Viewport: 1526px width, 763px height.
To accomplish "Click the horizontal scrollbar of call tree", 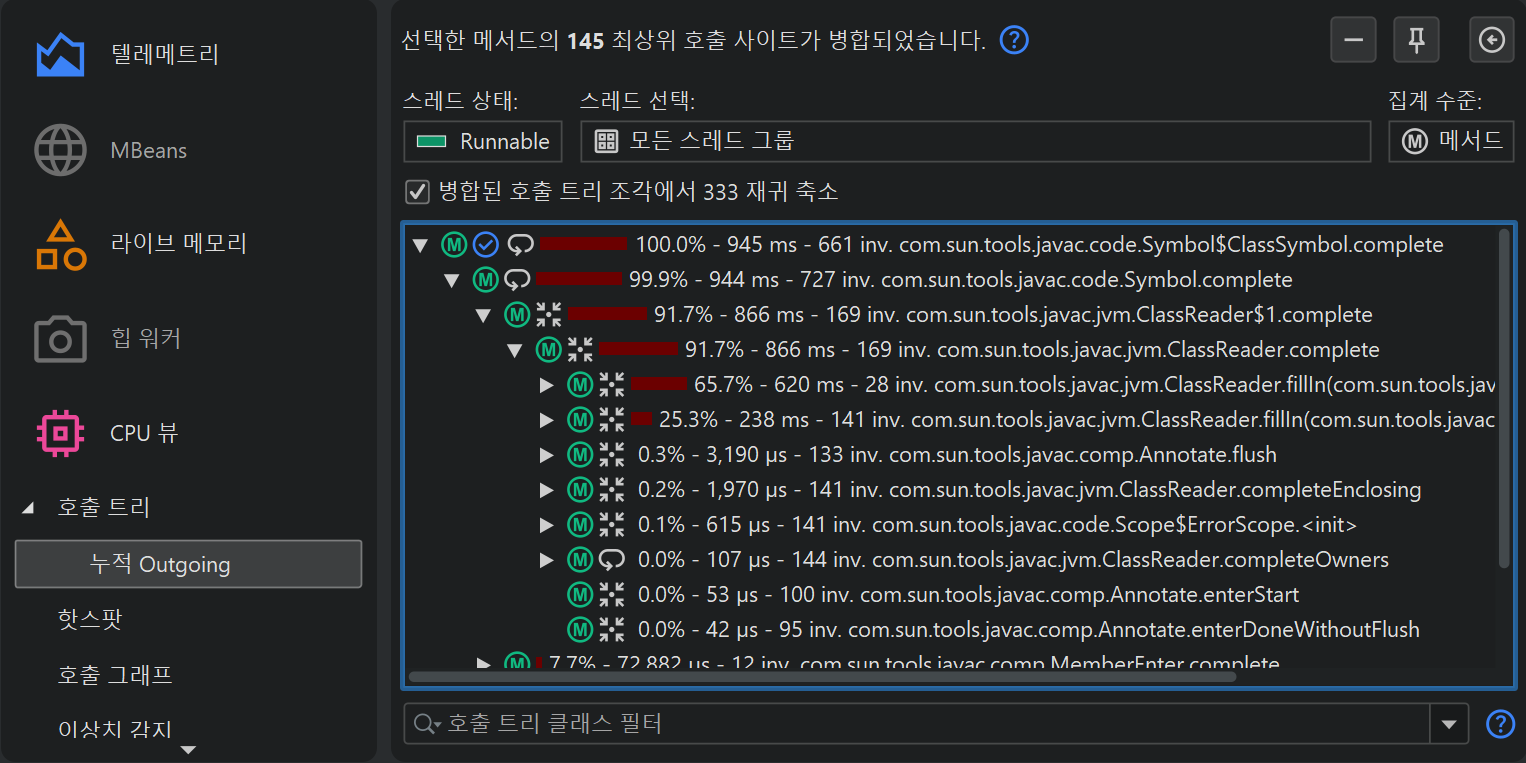I will point(820,677).
